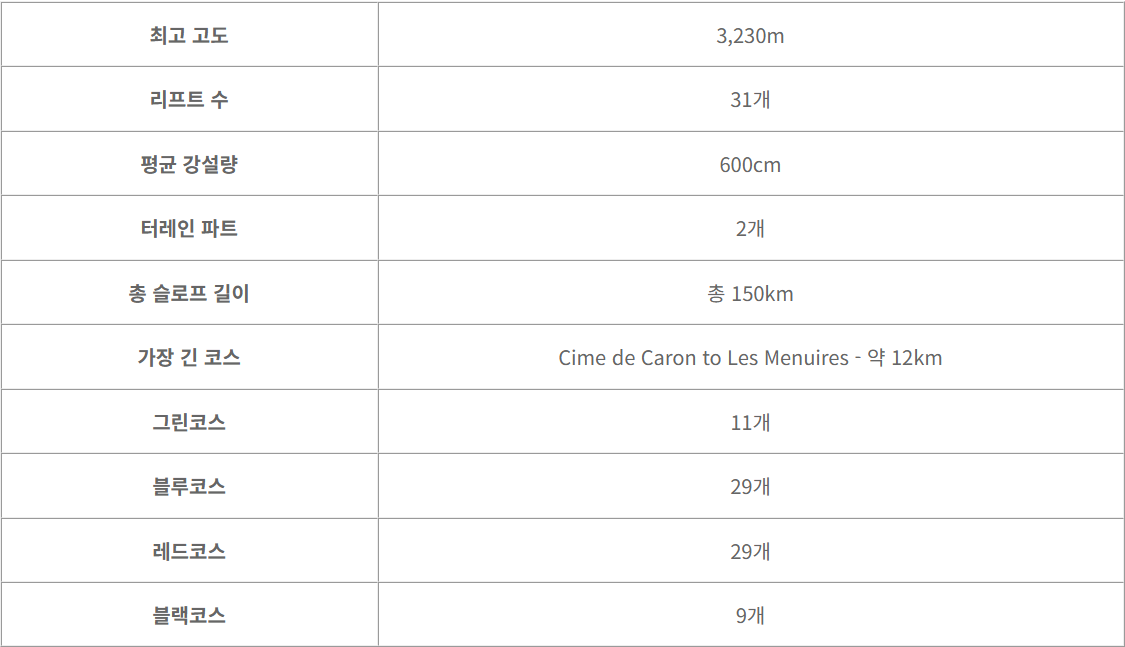Click the 총 슬로프 길이 label
The width and height of the screenshot is (1125, 647).
point(189,293)
